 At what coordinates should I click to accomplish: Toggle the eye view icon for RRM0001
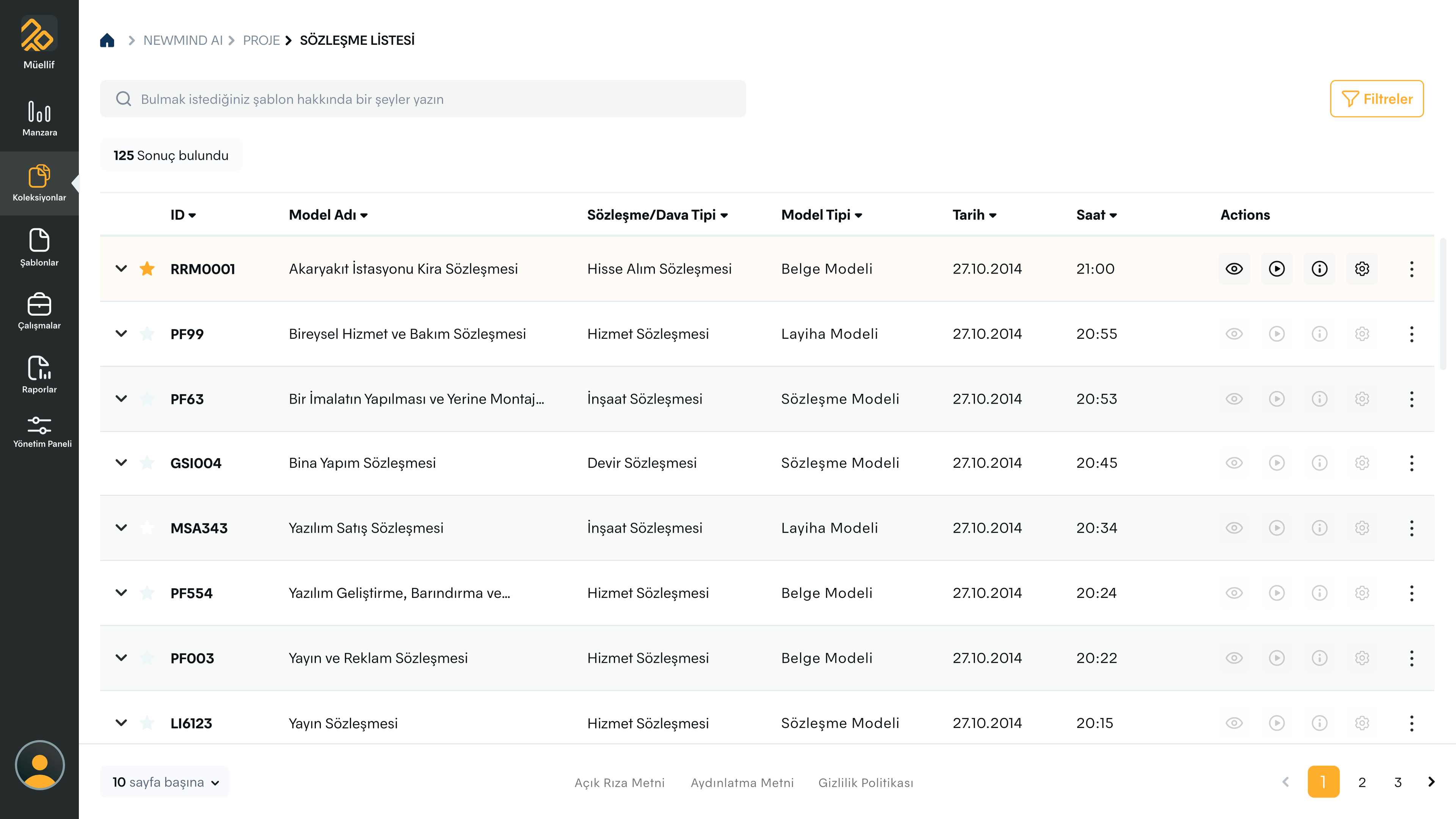coord(1234,269)
